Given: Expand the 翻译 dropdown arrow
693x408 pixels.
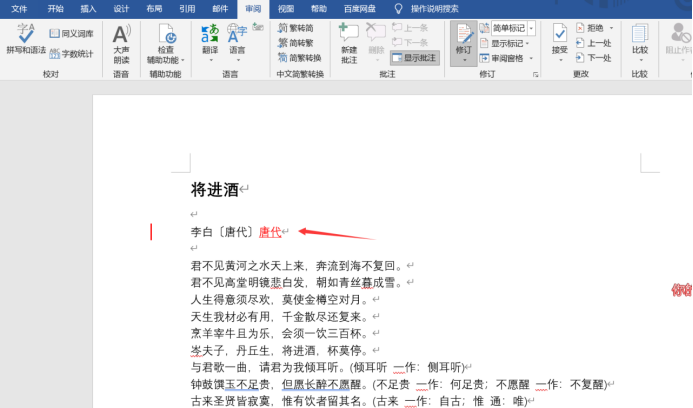Looking at the screenshot, I should [x=210, y=61].
